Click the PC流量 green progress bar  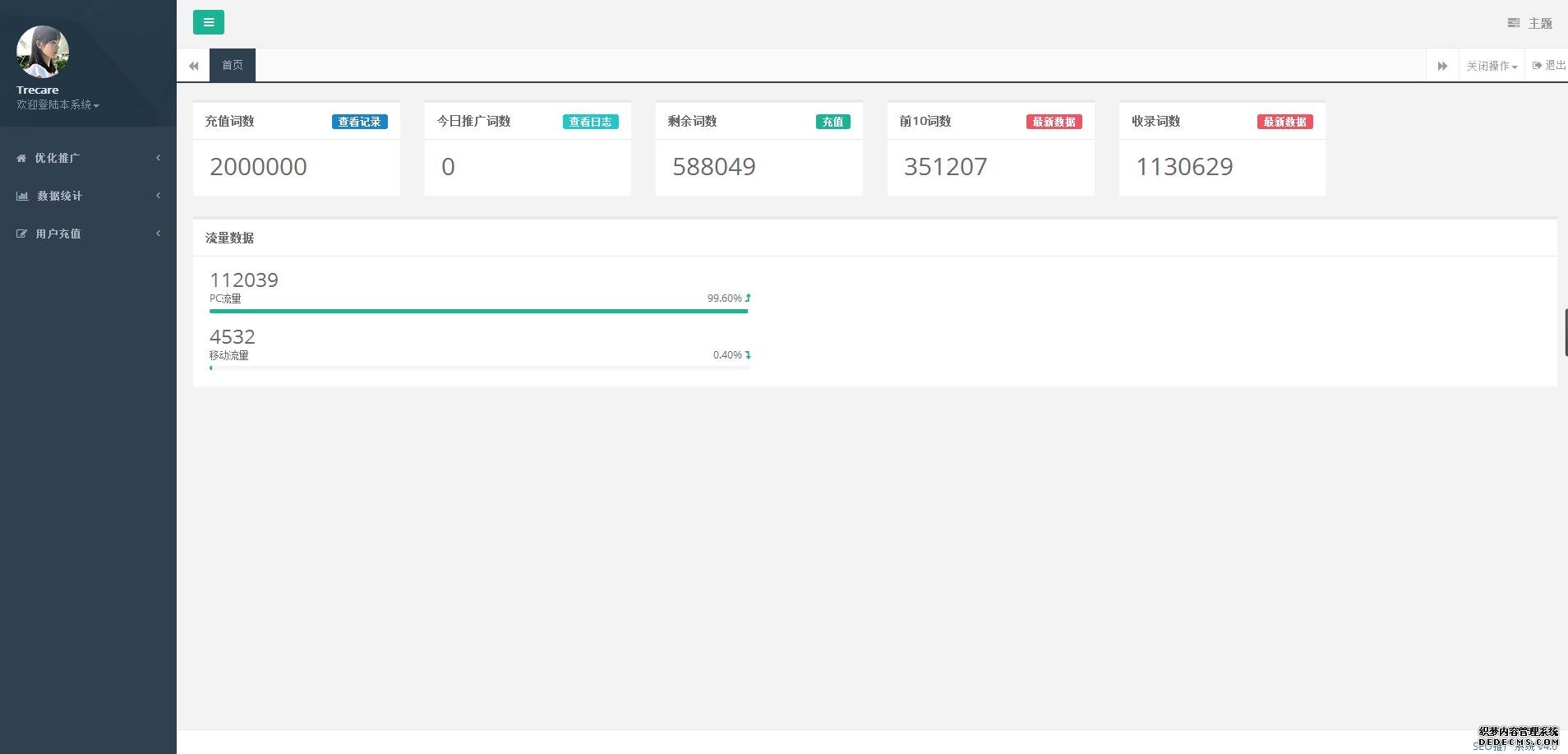[x=478, y=312]
